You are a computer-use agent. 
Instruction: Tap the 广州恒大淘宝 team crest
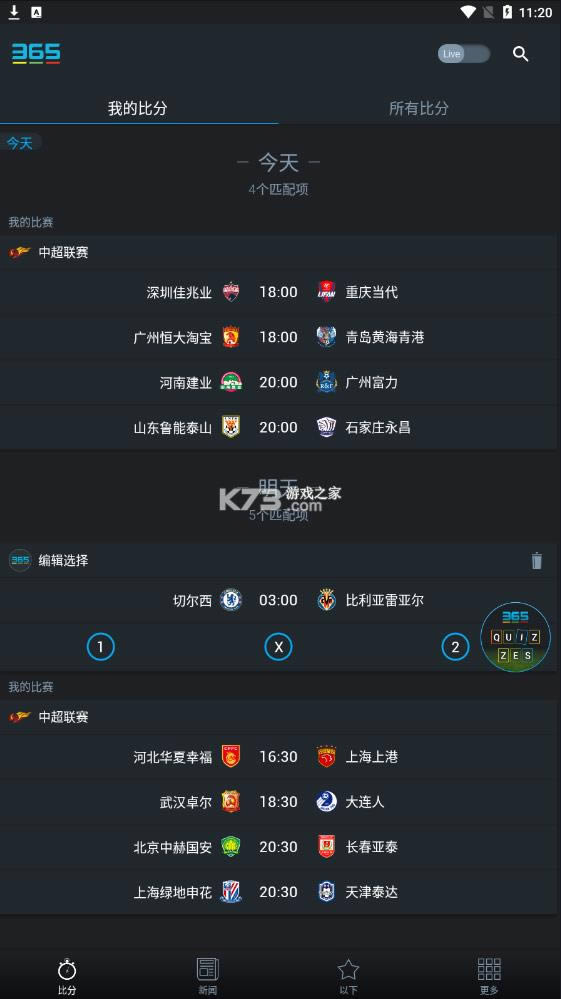[231, 337]
